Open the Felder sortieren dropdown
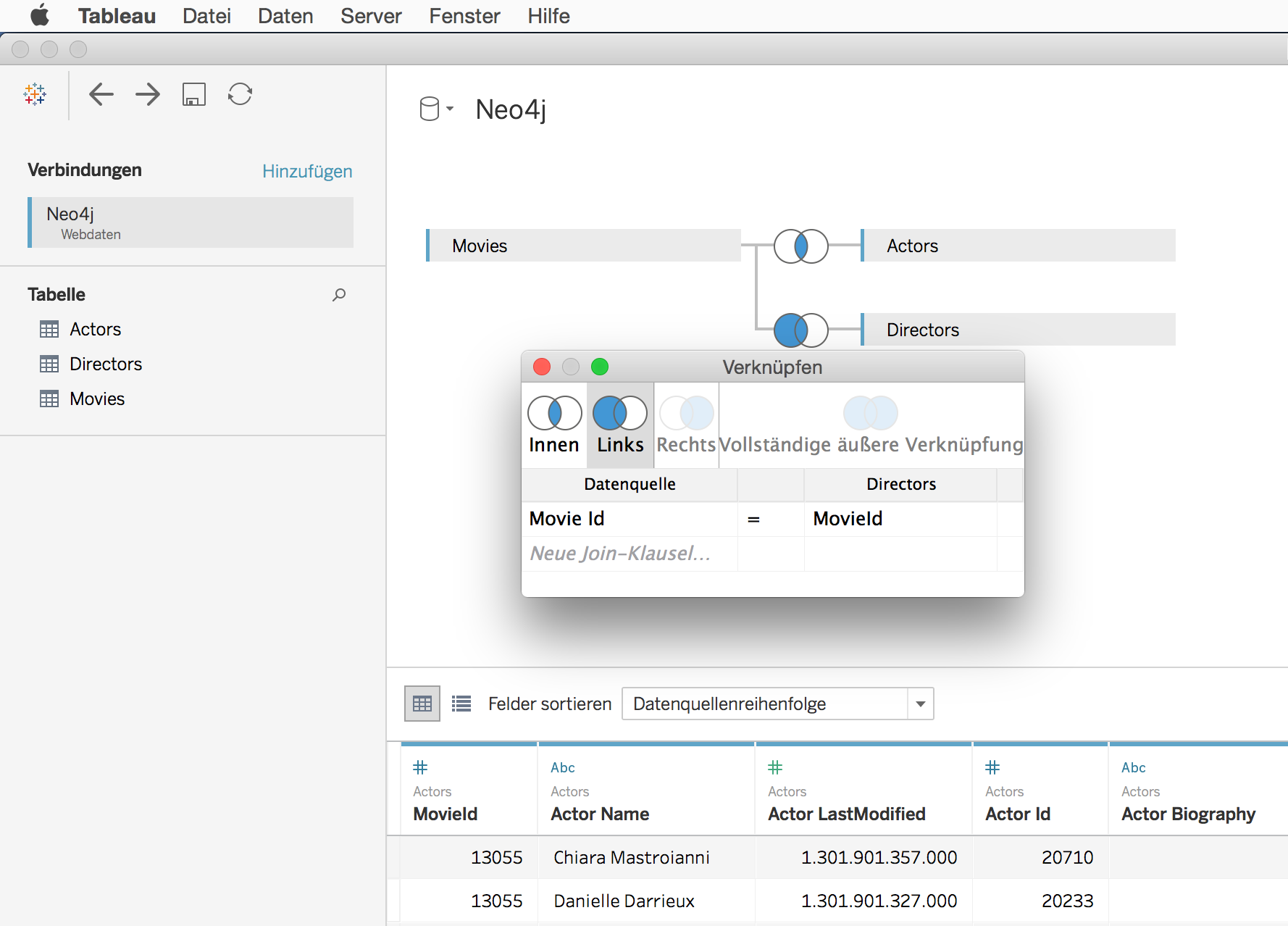 point(778,704)
